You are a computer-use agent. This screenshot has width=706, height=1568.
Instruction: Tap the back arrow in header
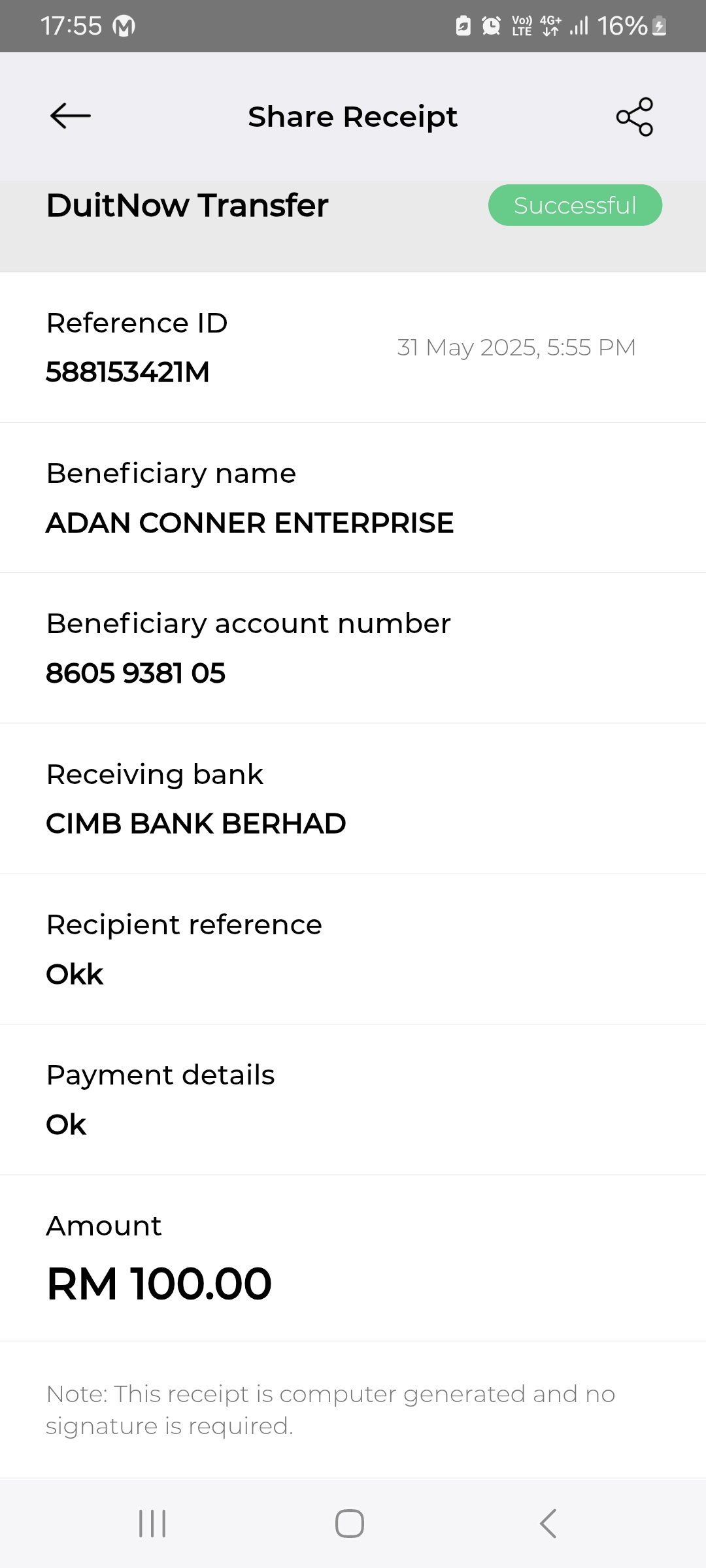coord(71,116)
